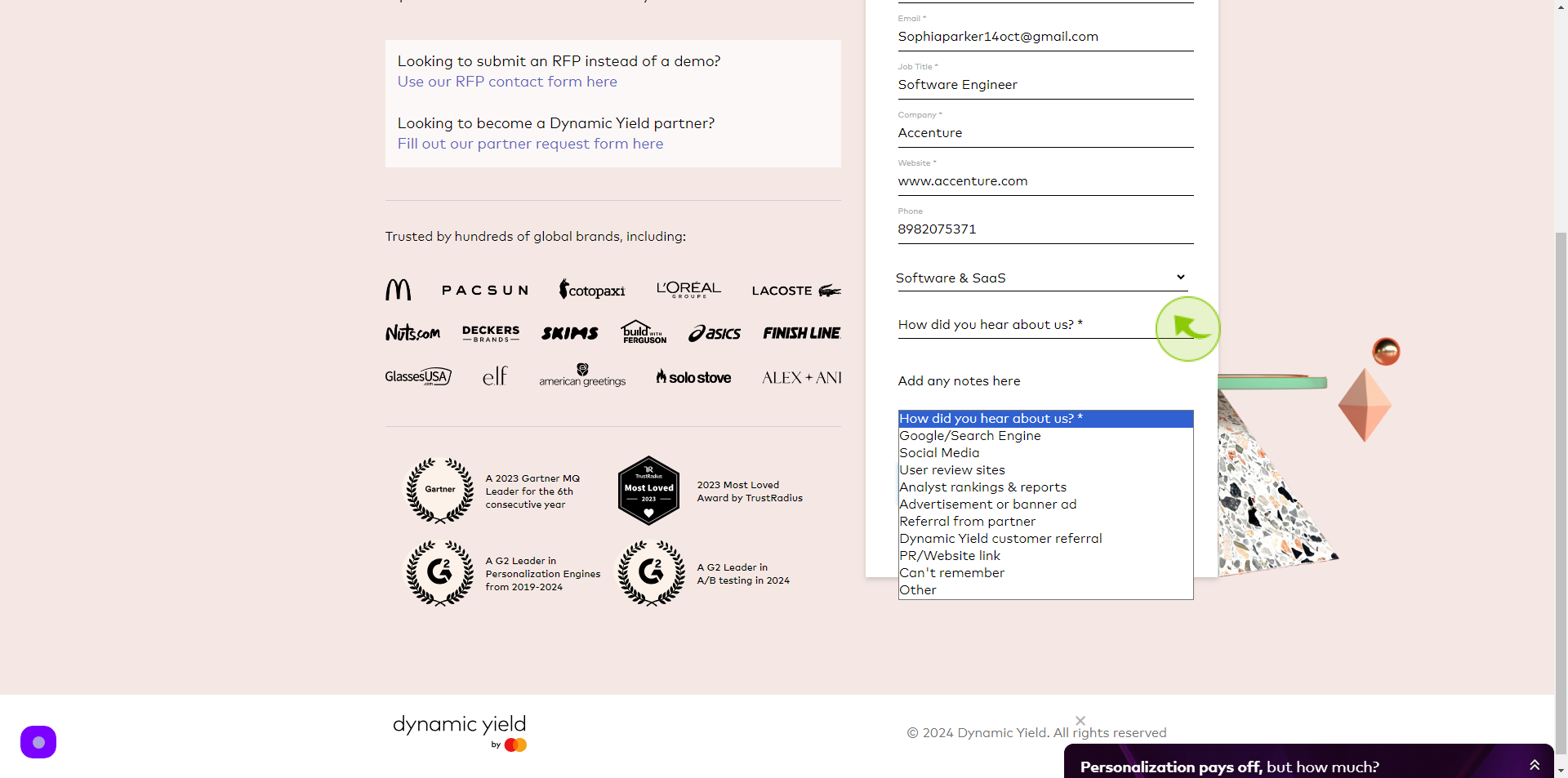Viewport: 1568px width, 778px height.
Task: Click the American Greetings logo
Action: pyautogui.click(x=582, y=376)
